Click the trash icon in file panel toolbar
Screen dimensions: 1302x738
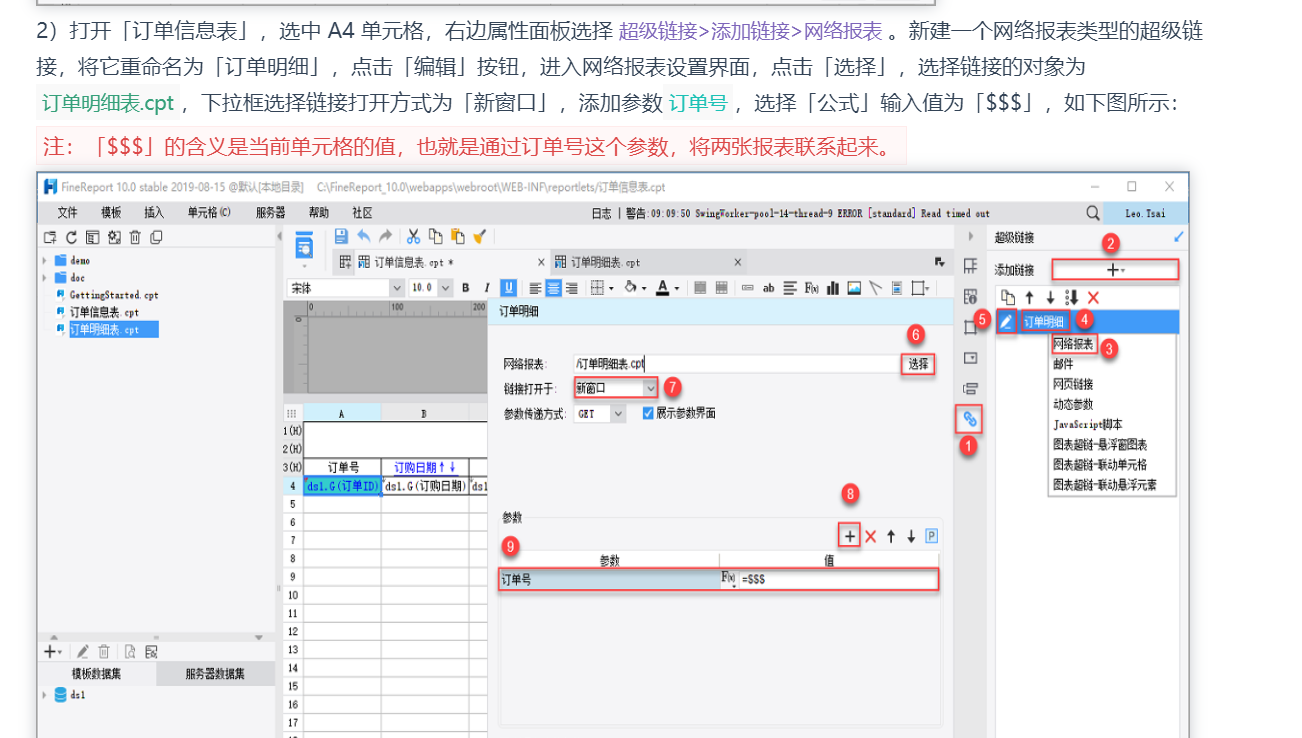click(x=135, y=237)
